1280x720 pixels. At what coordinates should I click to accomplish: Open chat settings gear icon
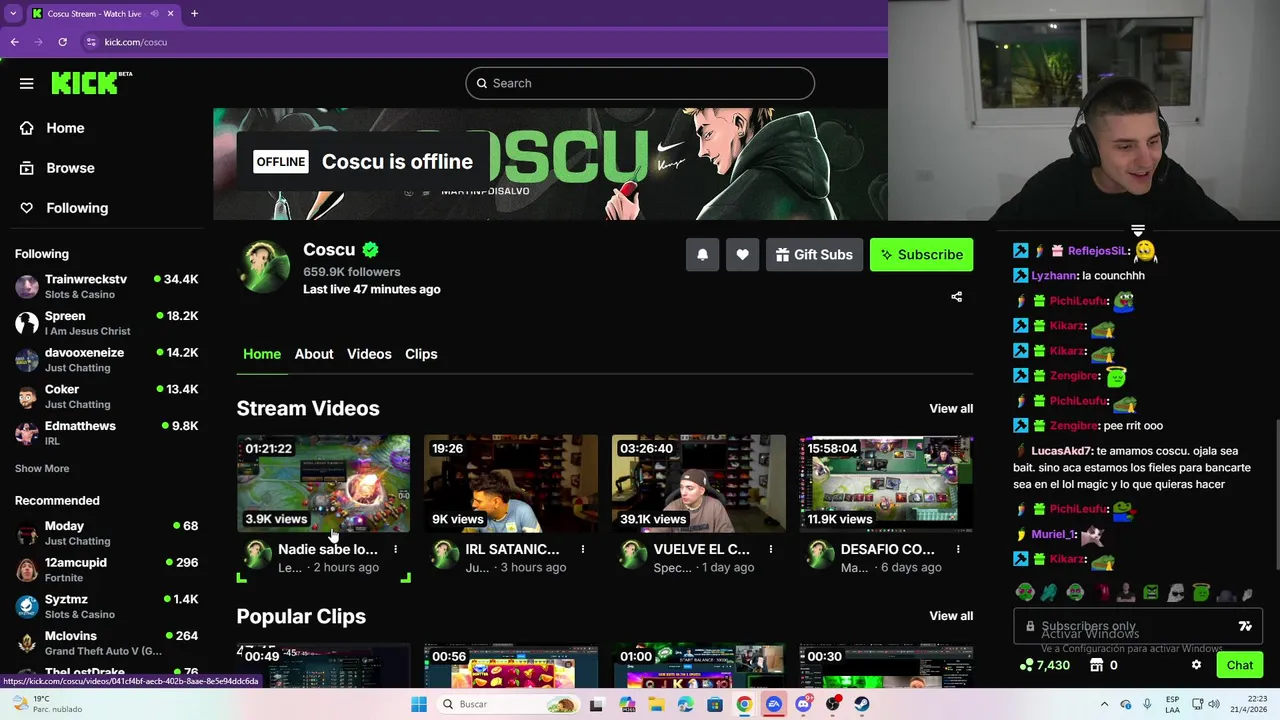click(1196, 665)
